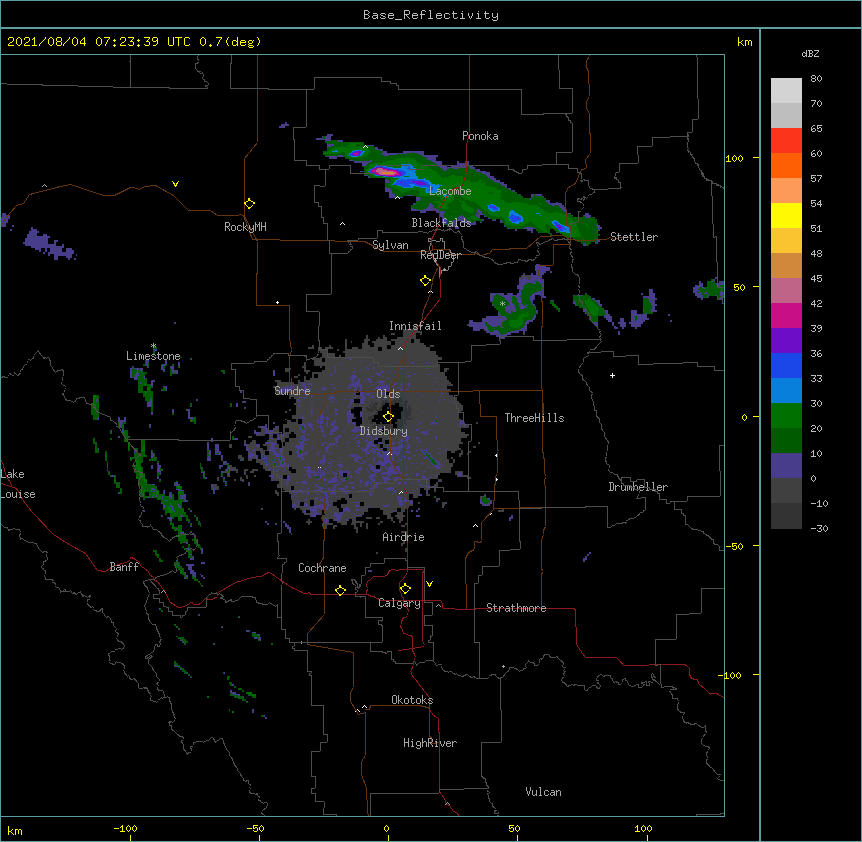The width and height of the screenshot is (862, 842).
Task: Select the Lacombe city label
Action: click(450, 191)
